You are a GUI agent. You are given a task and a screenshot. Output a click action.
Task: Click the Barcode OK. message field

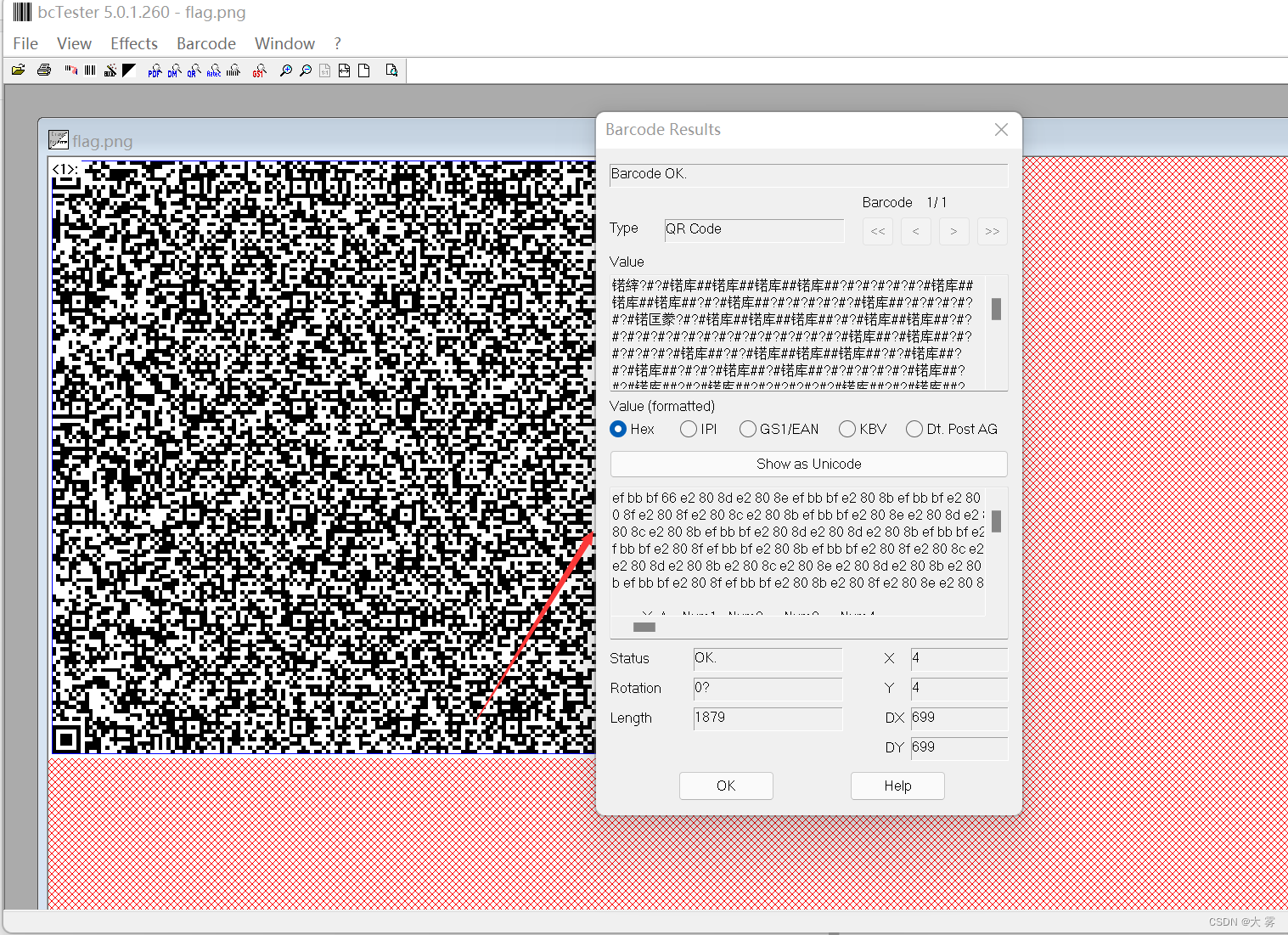pyautogui.click(x=808, y=174)
